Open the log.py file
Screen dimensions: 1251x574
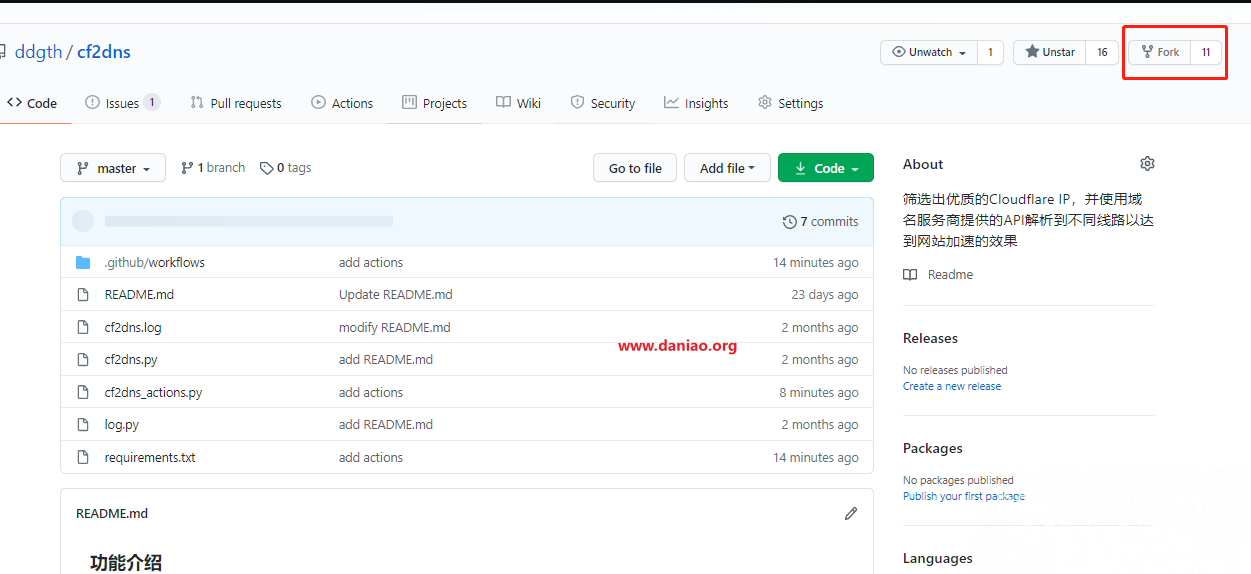point(122,424)
